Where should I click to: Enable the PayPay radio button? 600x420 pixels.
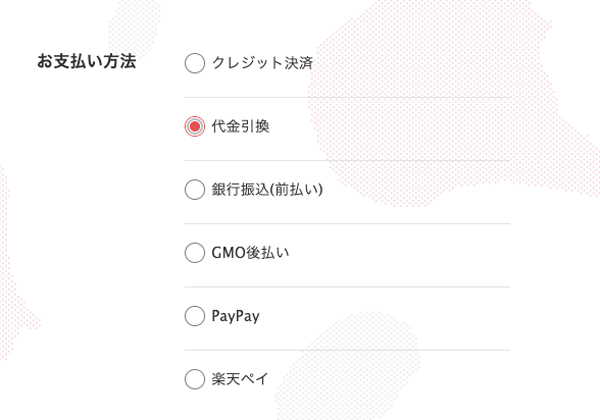[x=194, y=316]
